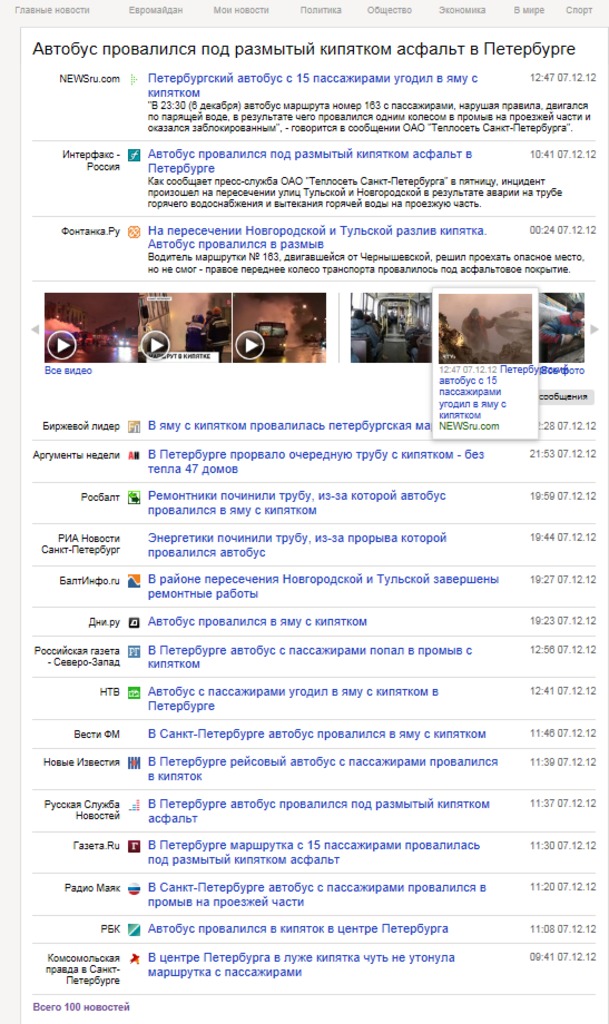Open НТВ headline Автобус с пассажирами угодил
This screenshot has height=1024, width=609.
coord(293,698)
